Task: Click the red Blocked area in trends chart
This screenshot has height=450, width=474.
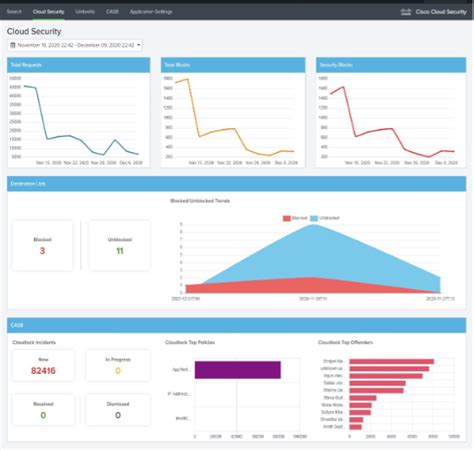Action: pyautogui.click(x=312, y=287)
